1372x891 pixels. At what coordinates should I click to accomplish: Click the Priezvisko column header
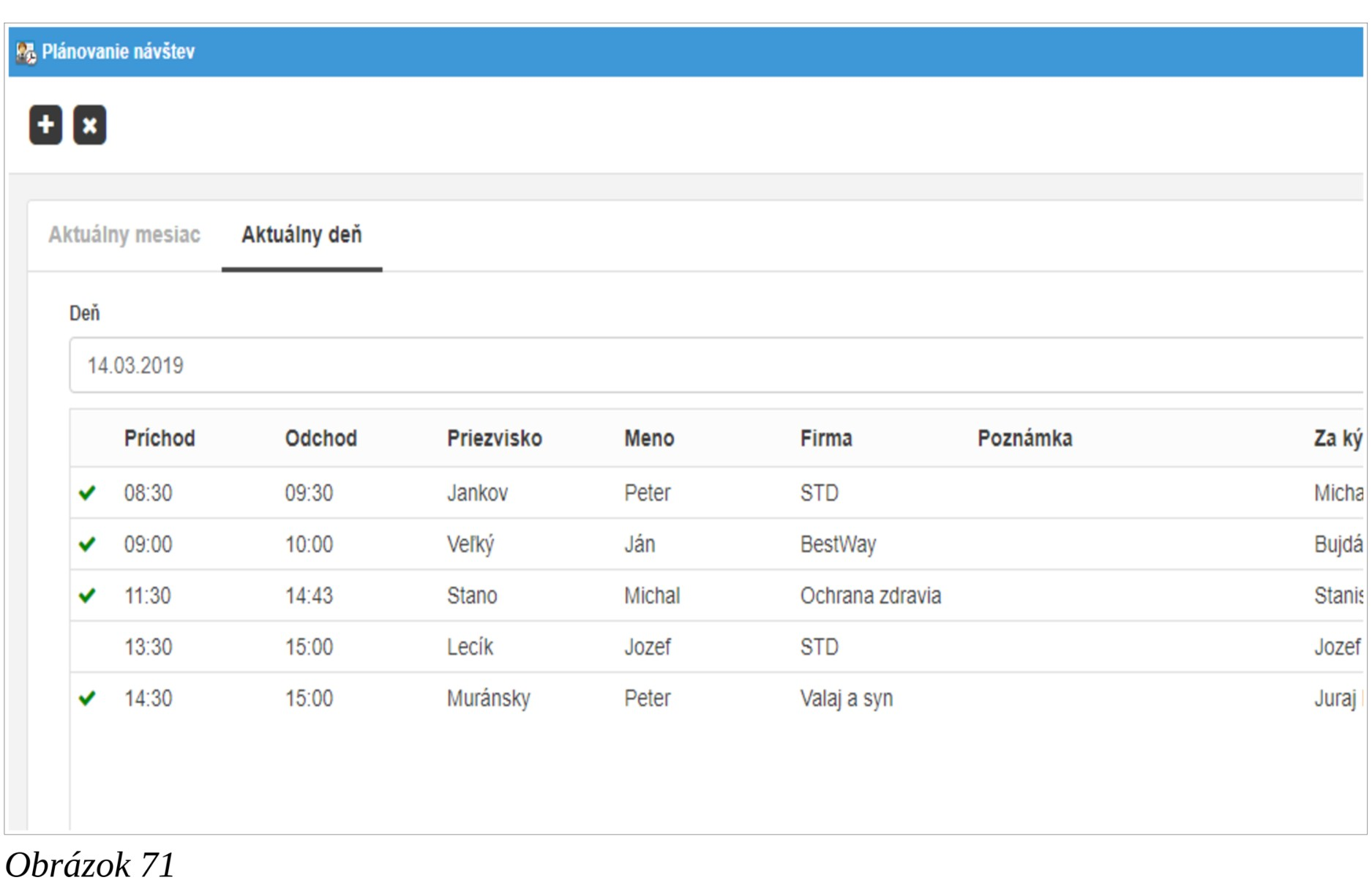494,438
